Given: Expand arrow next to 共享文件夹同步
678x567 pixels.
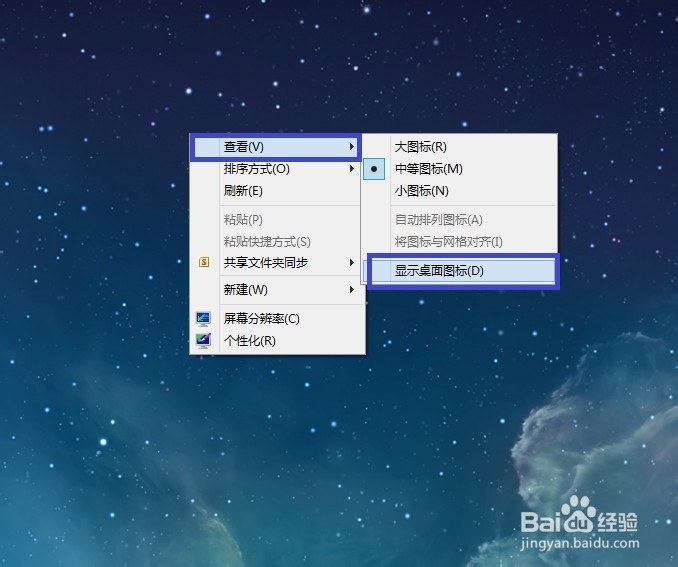Looking at the screenshot, I should pos(352,263).
